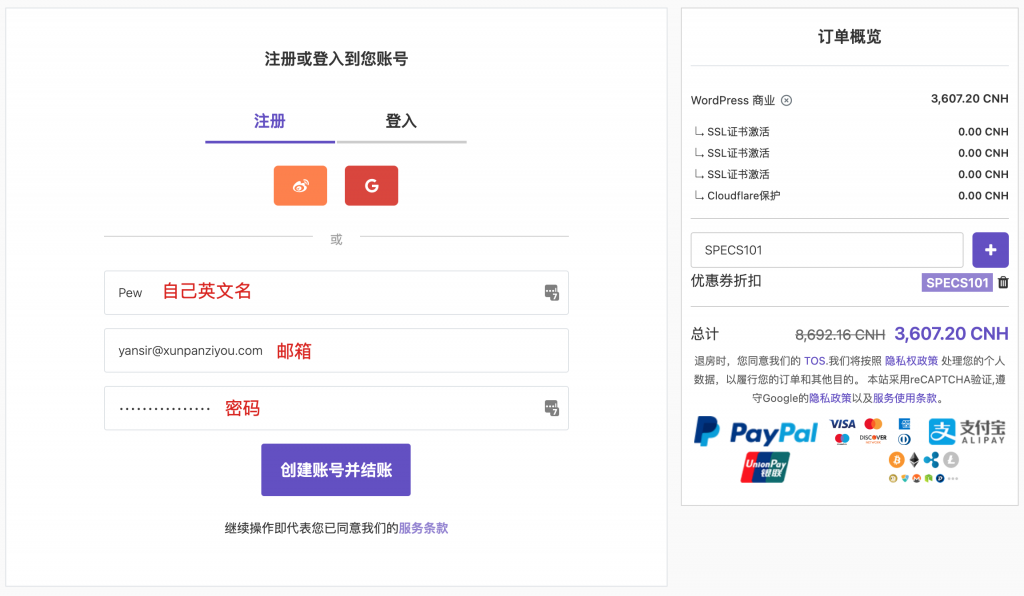The image size is (1024, 596).
Task: Open the 服务条款 link under the form
Action: 423,528
